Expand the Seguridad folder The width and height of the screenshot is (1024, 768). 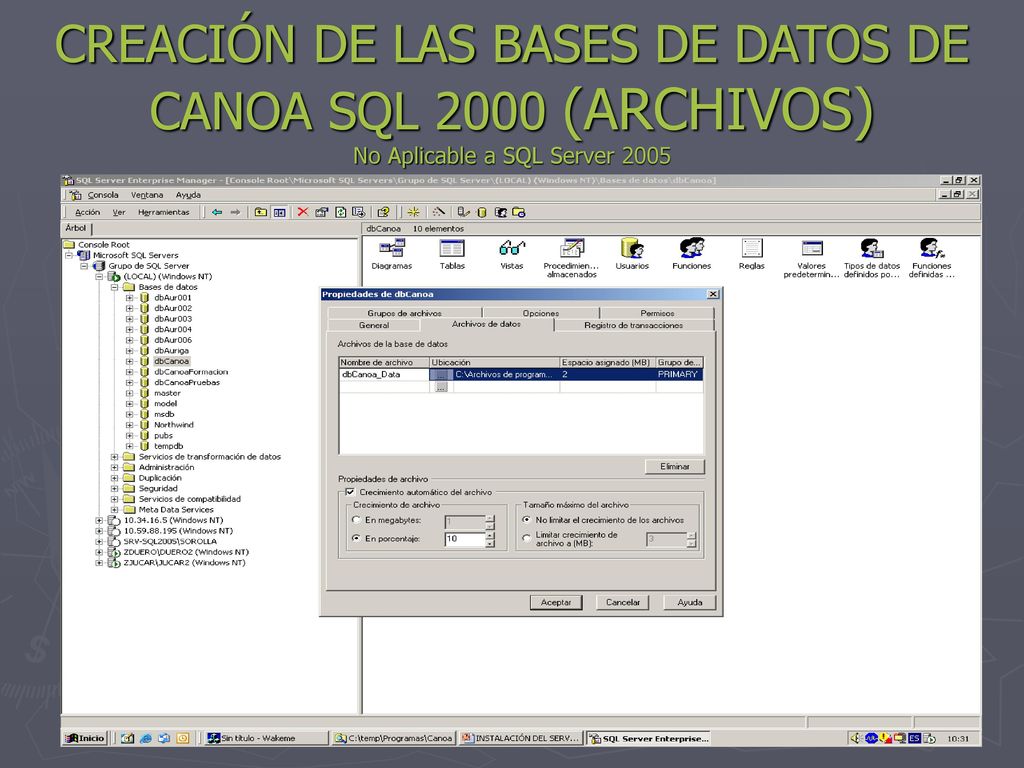tap(114, 488)
